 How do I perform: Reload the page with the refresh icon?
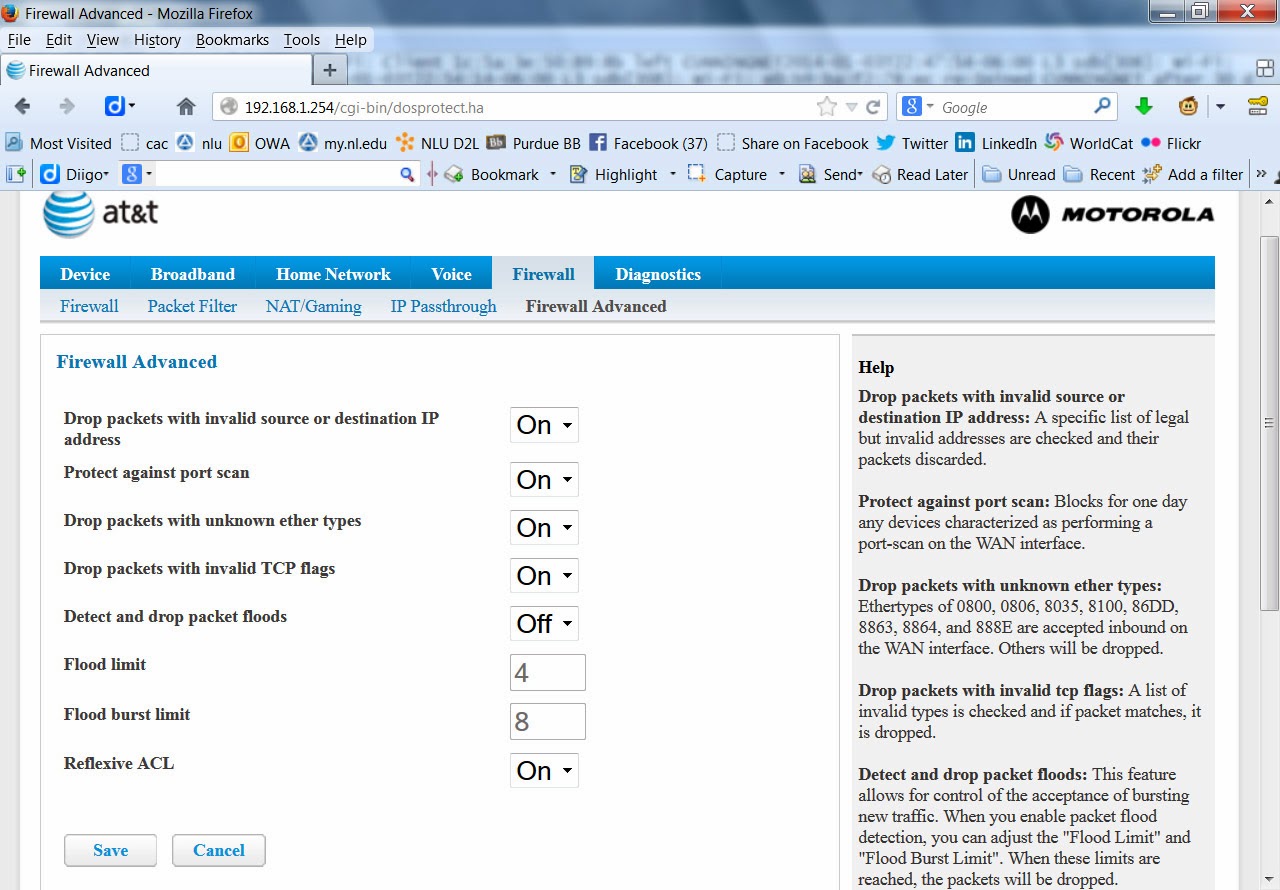pyautogui.click(x=874, y=107)
